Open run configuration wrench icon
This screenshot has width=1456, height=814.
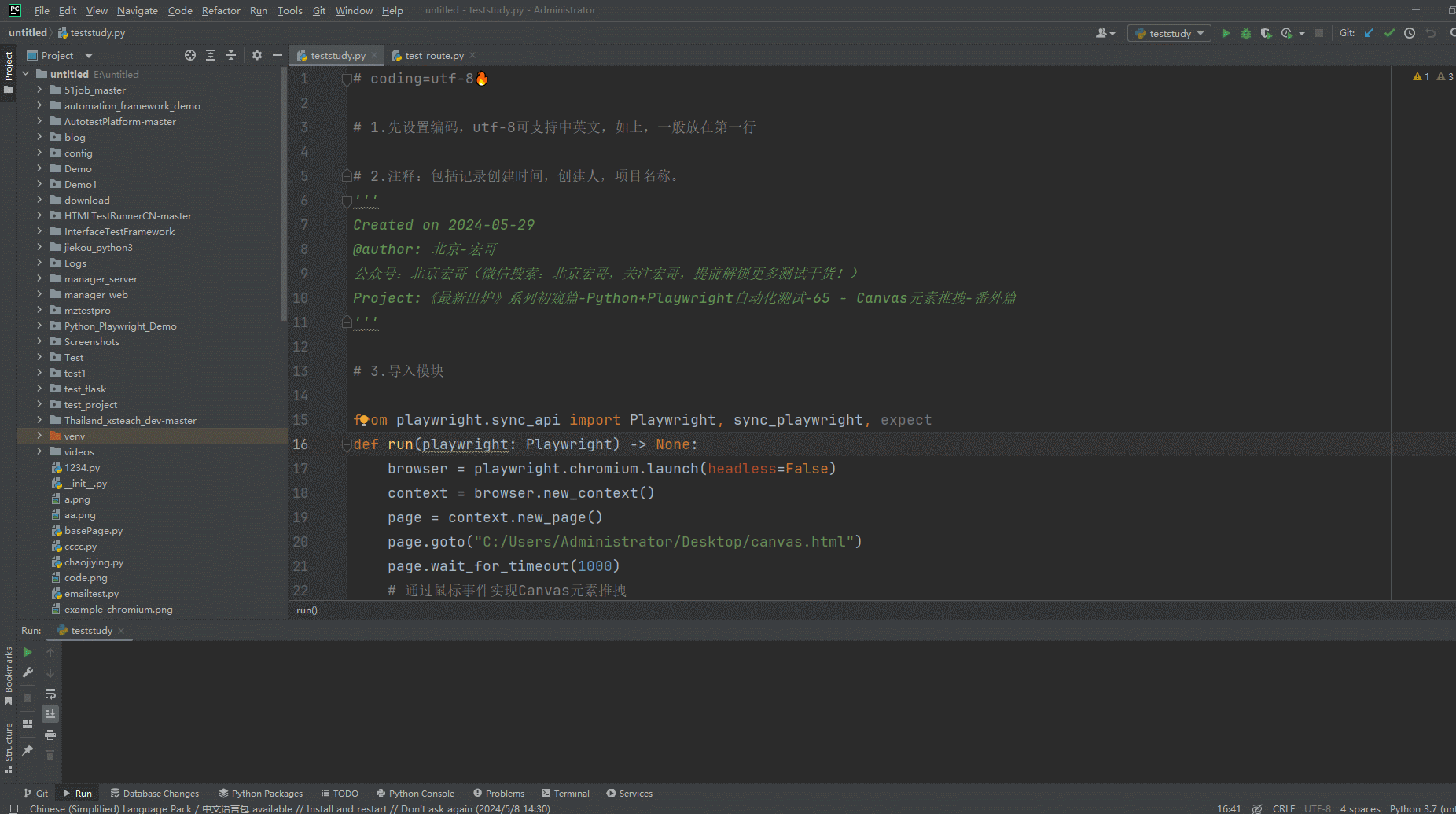click(x=28, y=672)
